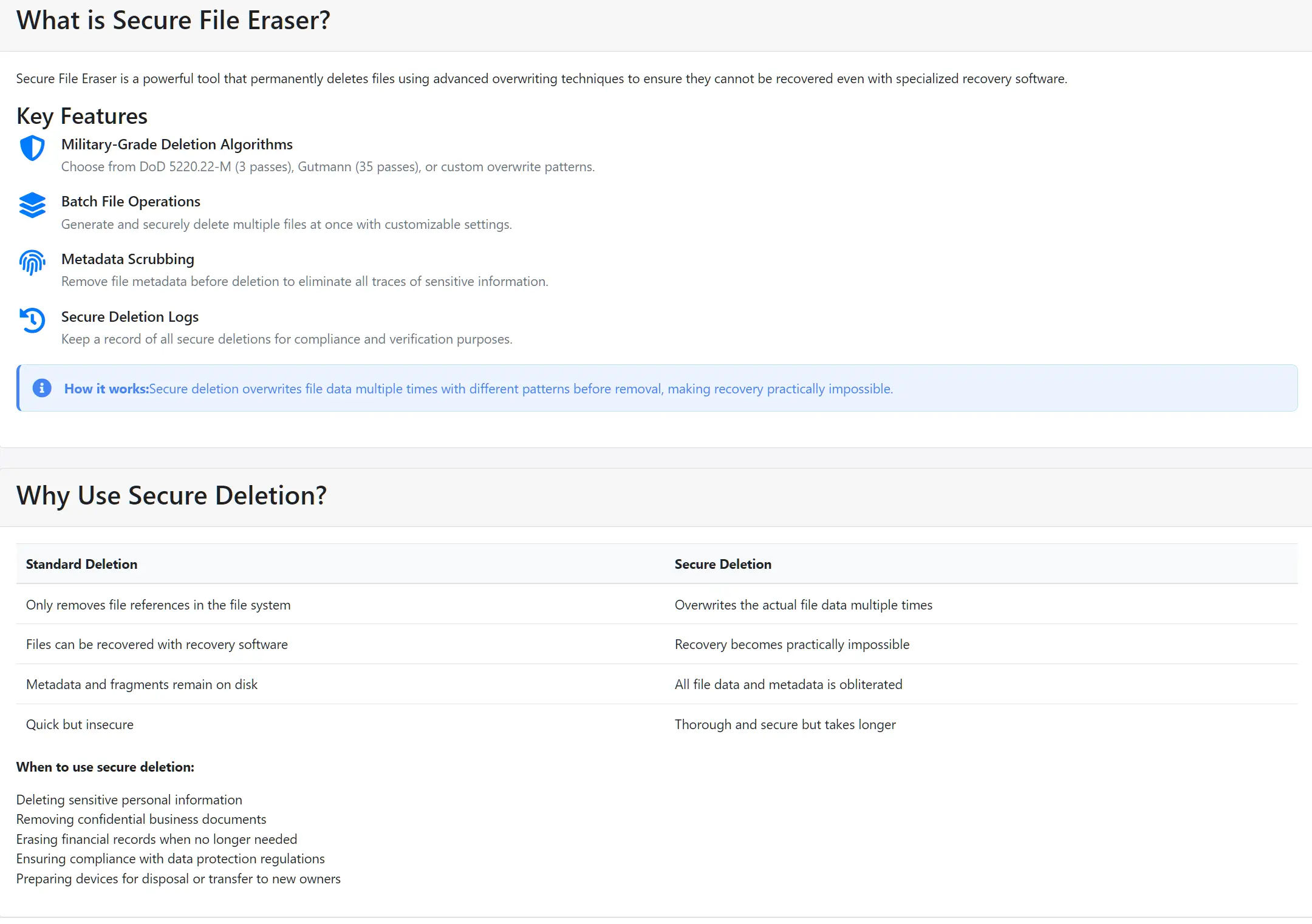Viewport: 1312px width, 924px height.
Task: Click the "How it works:" bold label
Action: click(106, 389)
